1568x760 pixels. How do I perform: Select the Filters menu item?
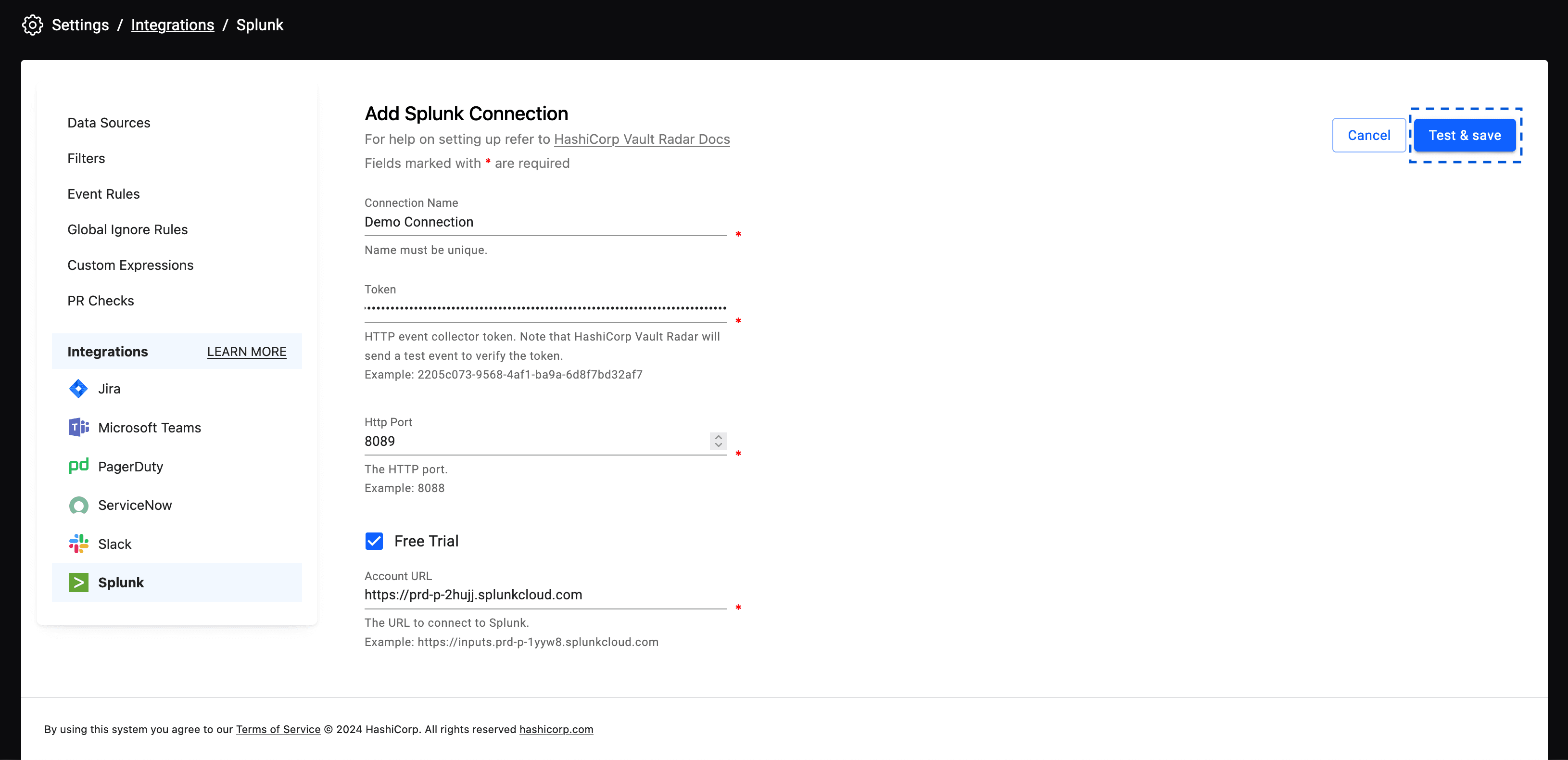[86, 158]
